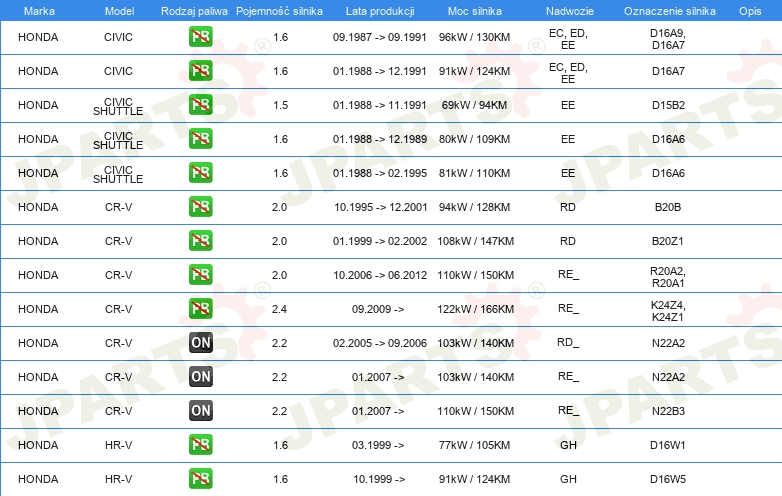The height and width of the screenshot is (496, 782).
Task: Click diesel ON icon in CR-V 02.2005 row
Action: (200, 342)
